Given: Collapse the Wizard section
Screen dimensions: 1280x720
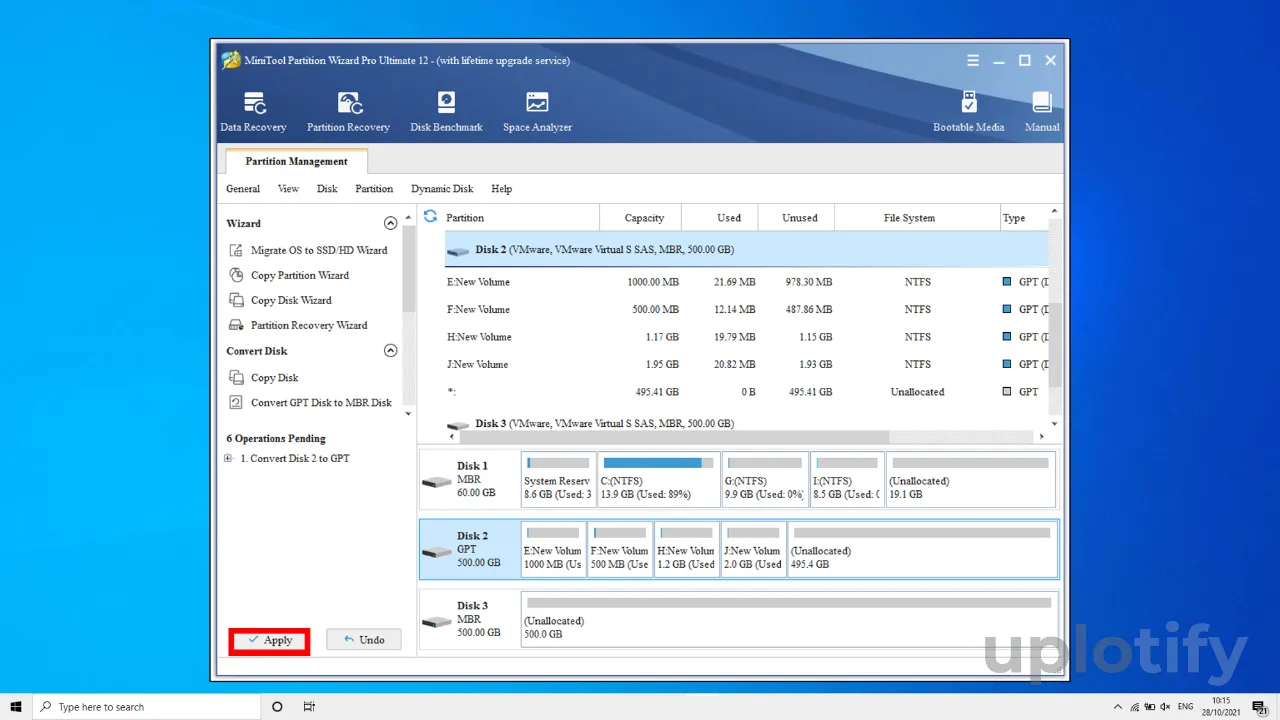Looking at the screenshot, I should 390,224.
